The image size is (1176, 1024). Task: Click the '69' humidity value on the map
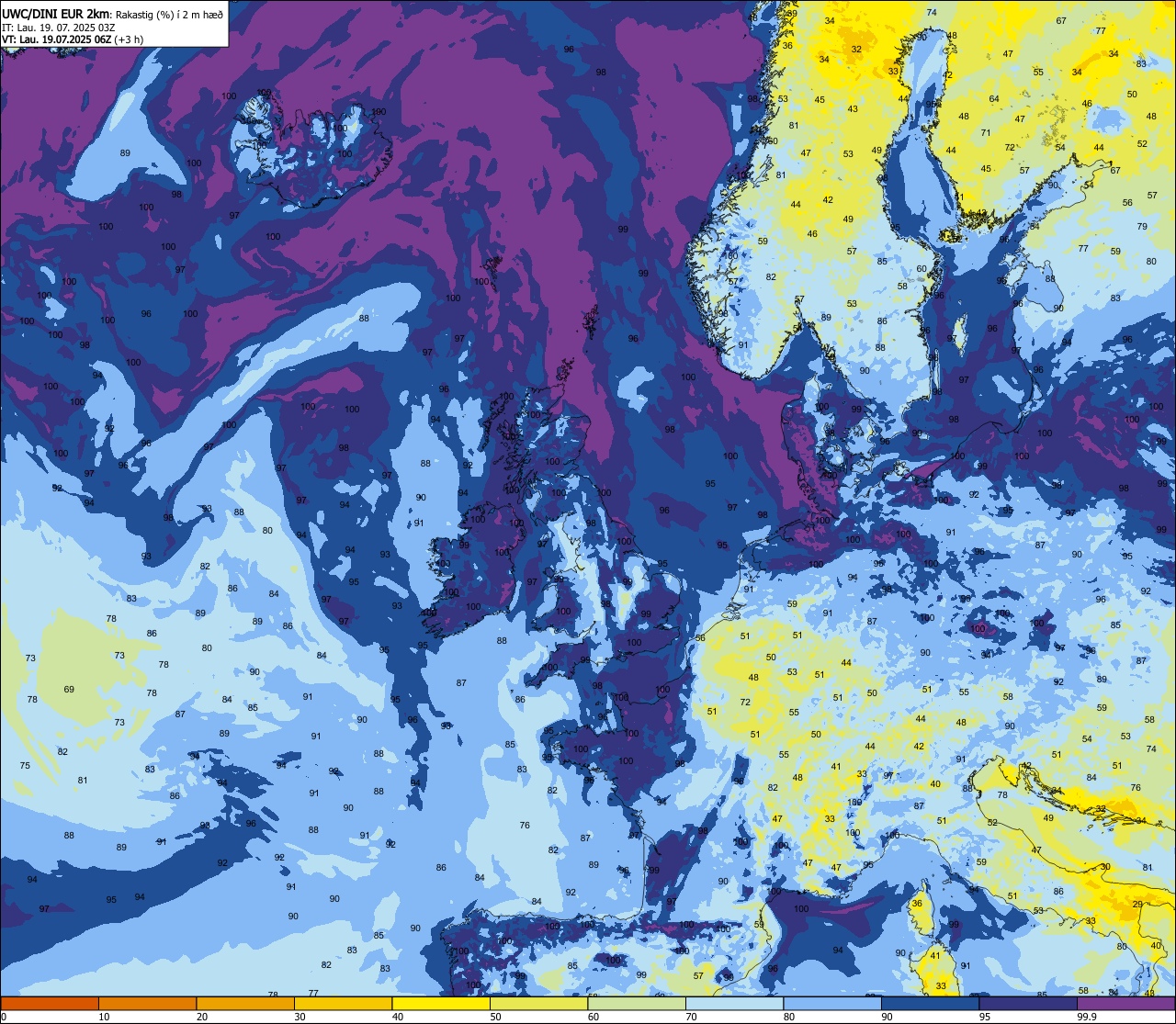(69, 690)
